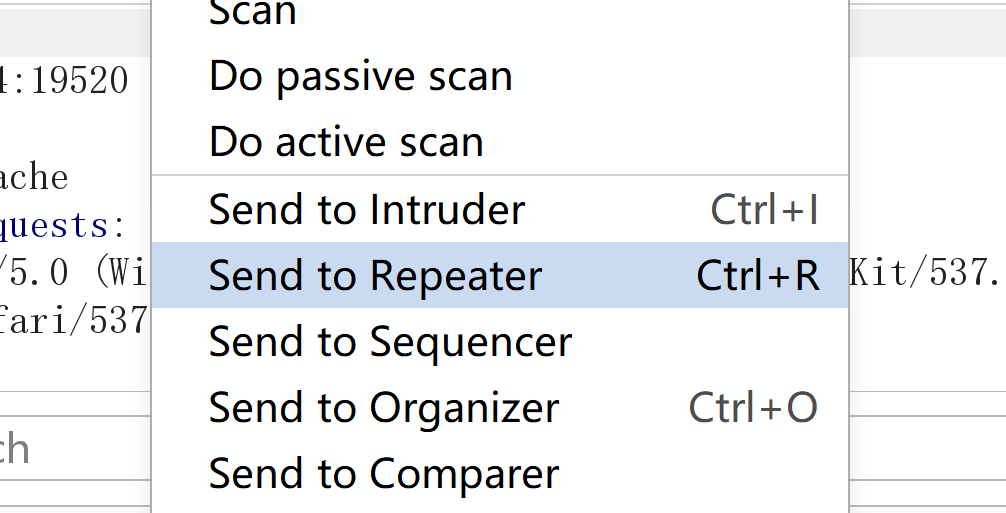Click the Ctrl+R shortcut label
Viewport: 1006px width, 513px height.
tap(758, 275)
